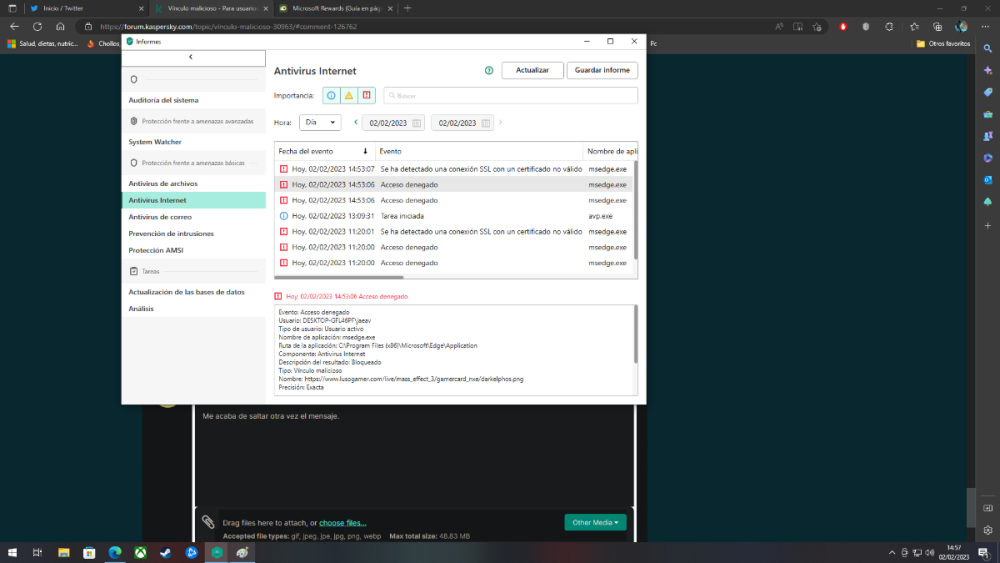The width and height of the screenshot is (1000, 563).
Task: Click the paperclip attachment icon
Action: [209, 522]
